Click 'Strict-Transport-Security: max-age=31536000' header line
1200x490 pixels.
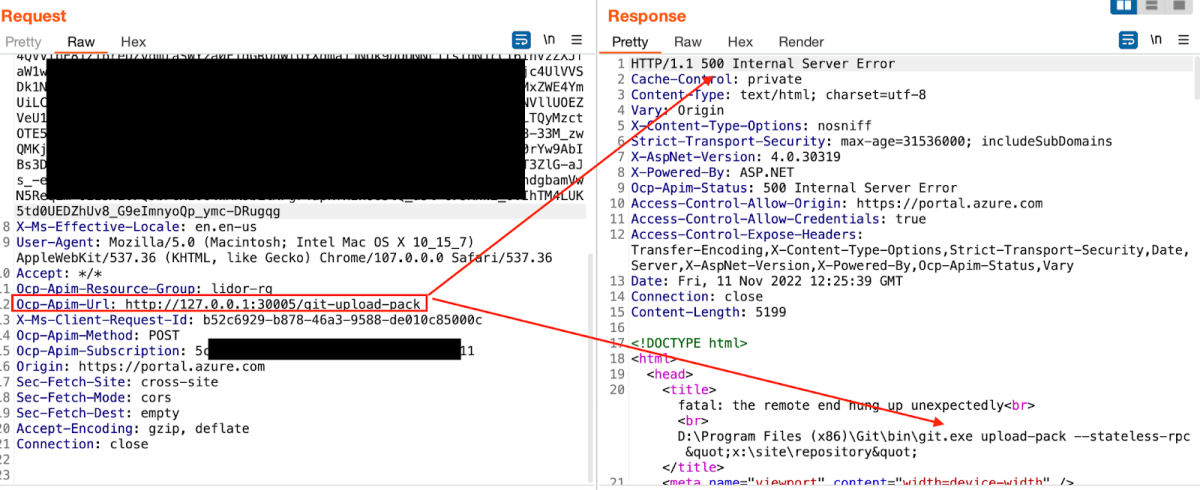point(871,142)
